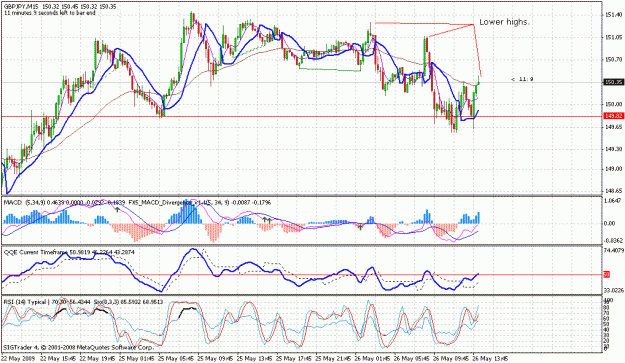625x363 pixels.
Task: Click the 148.65 price axis label
Action: [x=614, y=191]
